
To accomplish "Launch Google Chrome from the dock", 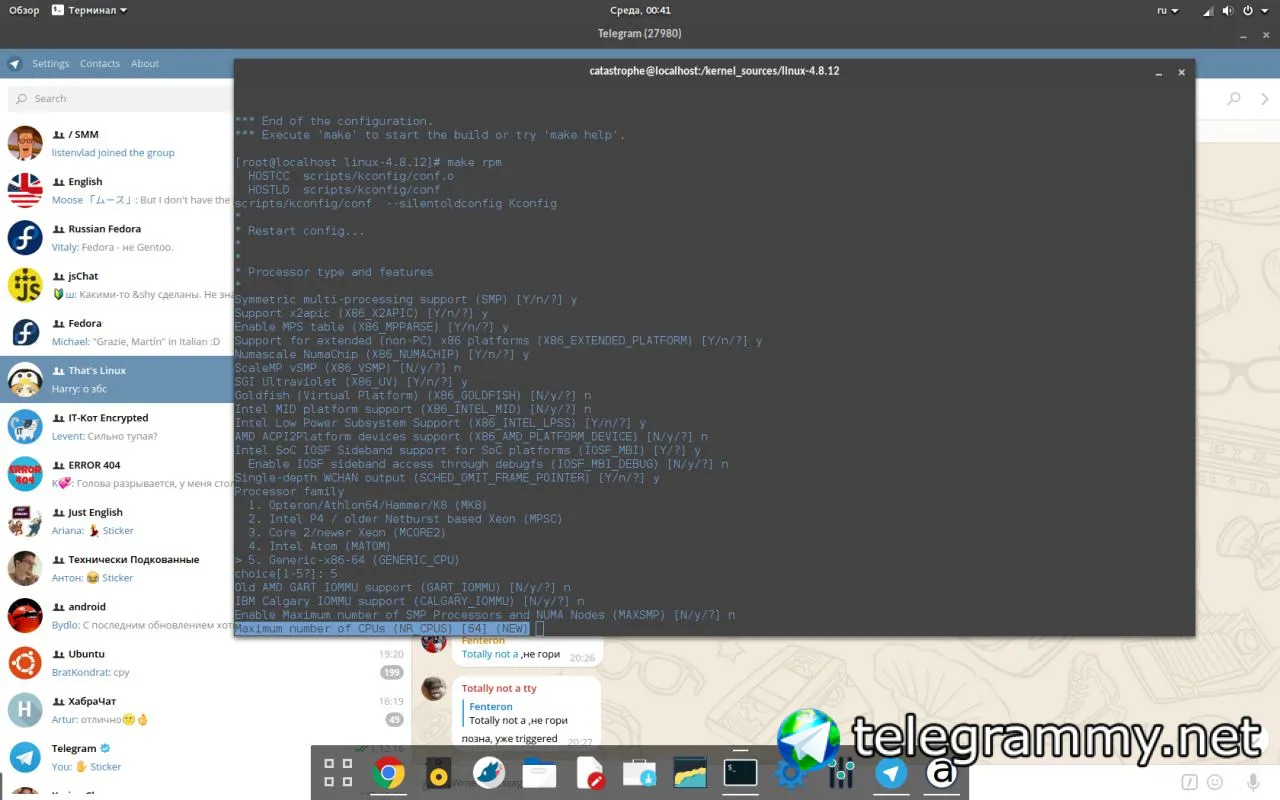I will pyautogui.click(x=389, y=773).
